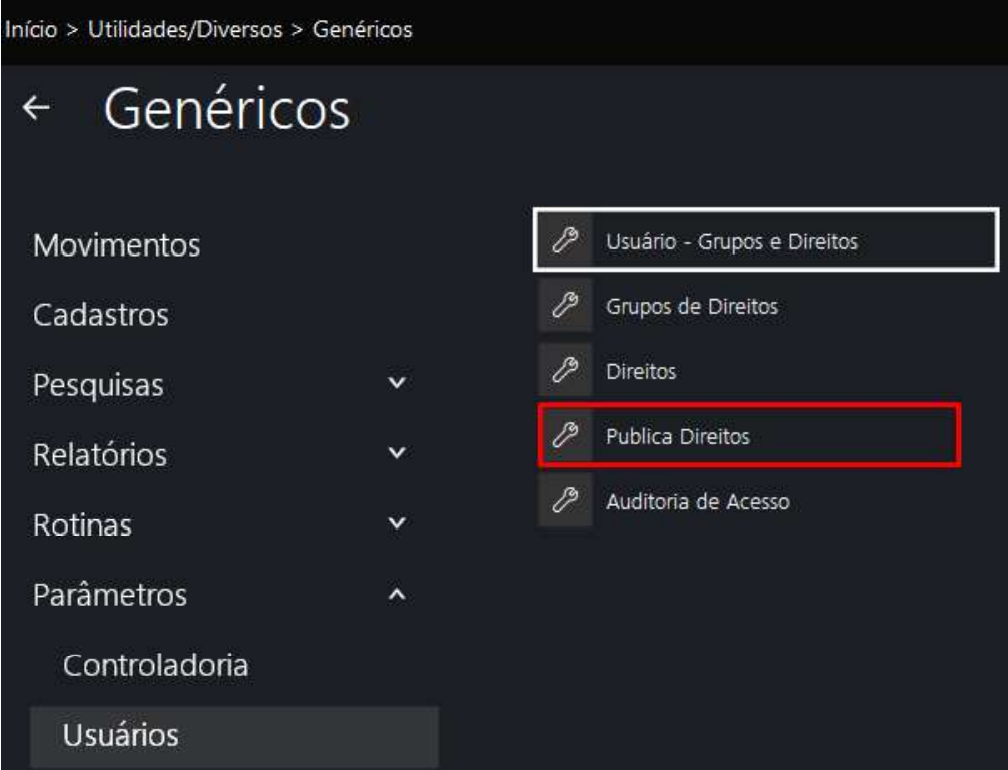Image resolution: width=1008 pixels, height=770 pixels.
Task: Click wrench icon for Publica Direitos
Action: pyautogui.click(x=565, y=436)
